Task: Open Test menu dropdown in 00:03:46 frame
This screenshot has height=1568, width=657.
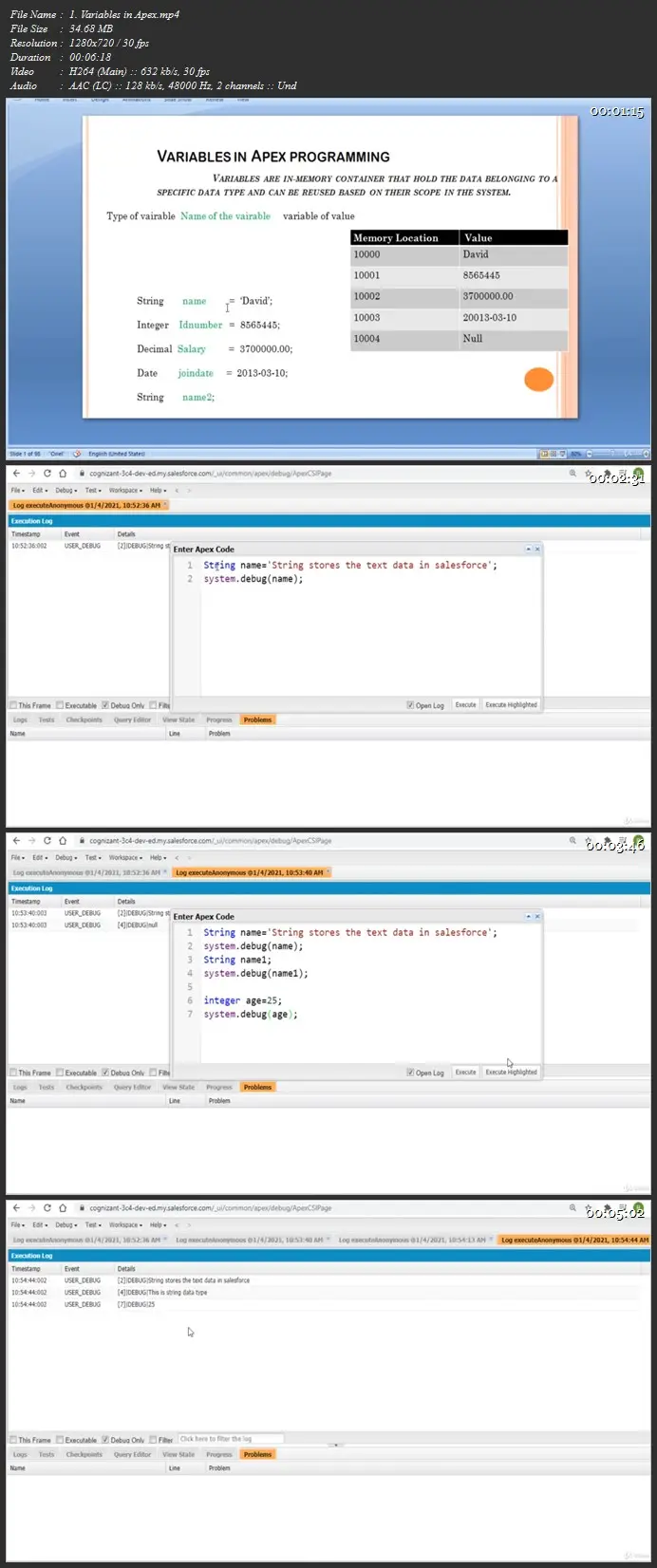Action: tap(93, 857)
